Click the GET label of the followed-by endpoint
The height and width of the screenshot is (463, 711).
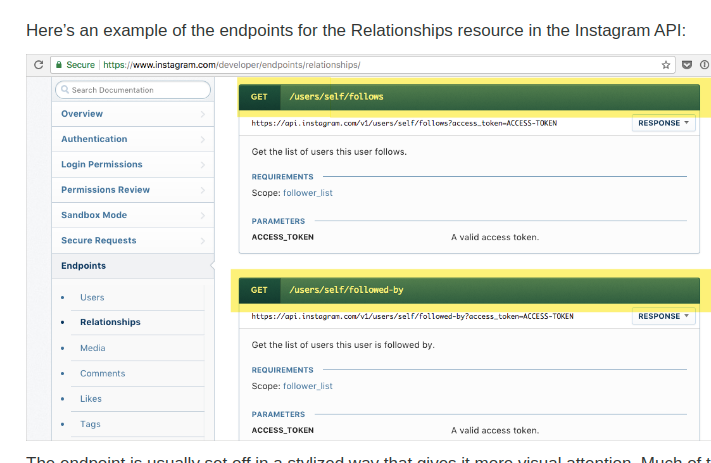pyautogui.click(x=259, y=290)
